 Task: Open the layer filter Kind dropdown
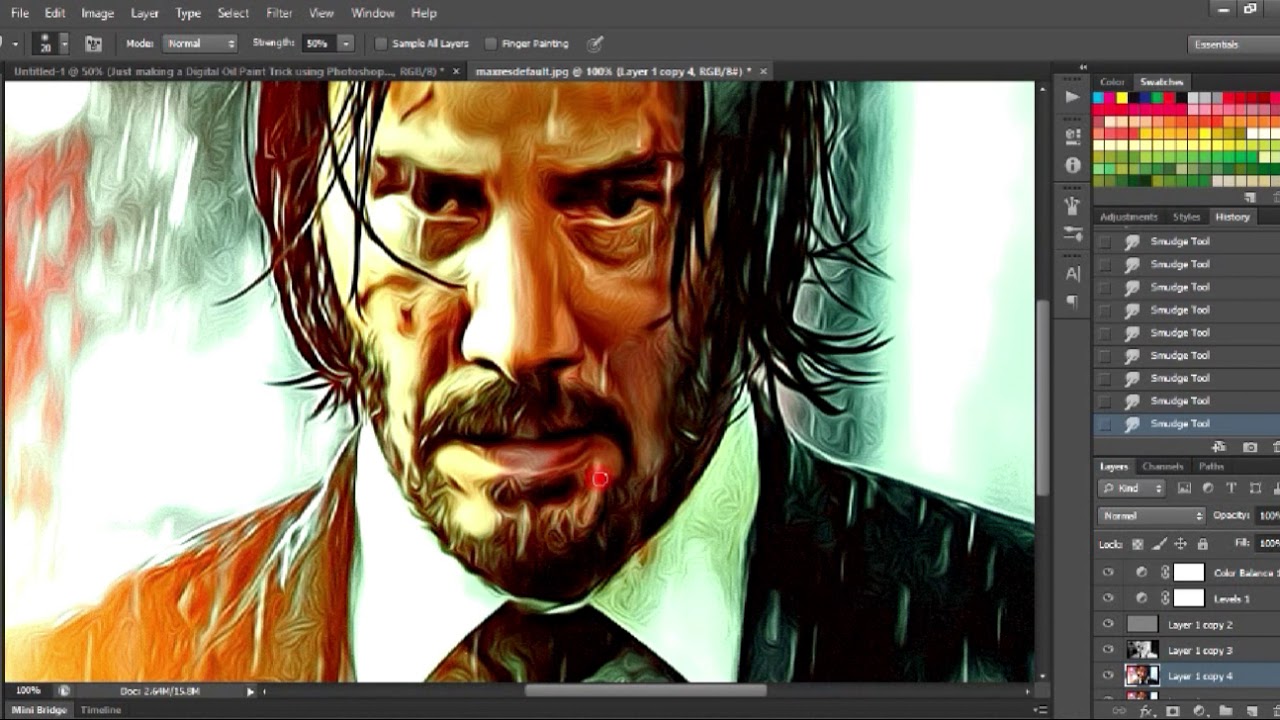click(x=1133, y=488)
